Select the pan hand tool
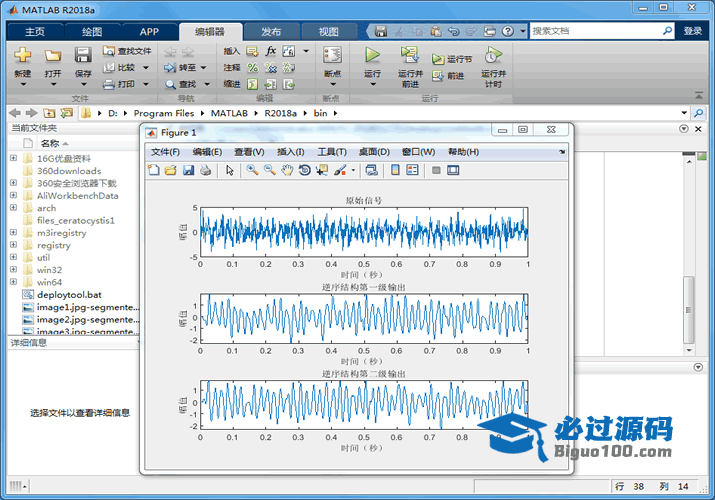This screenshot has width=715, height=500. coord(287,170)
